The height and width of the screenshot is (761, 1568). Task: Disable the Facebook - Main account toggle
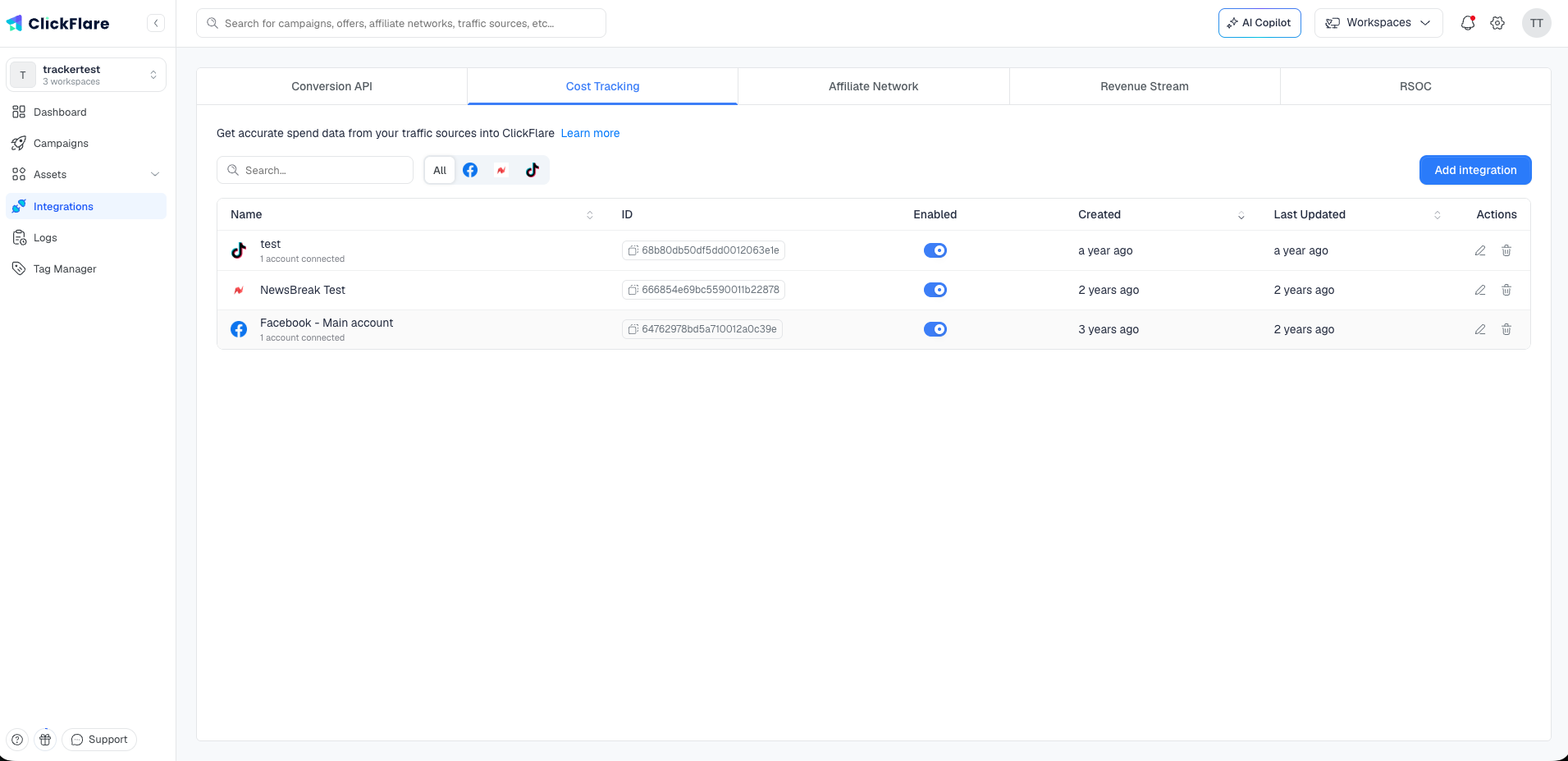pyautogui.click(x=935, y=329)
